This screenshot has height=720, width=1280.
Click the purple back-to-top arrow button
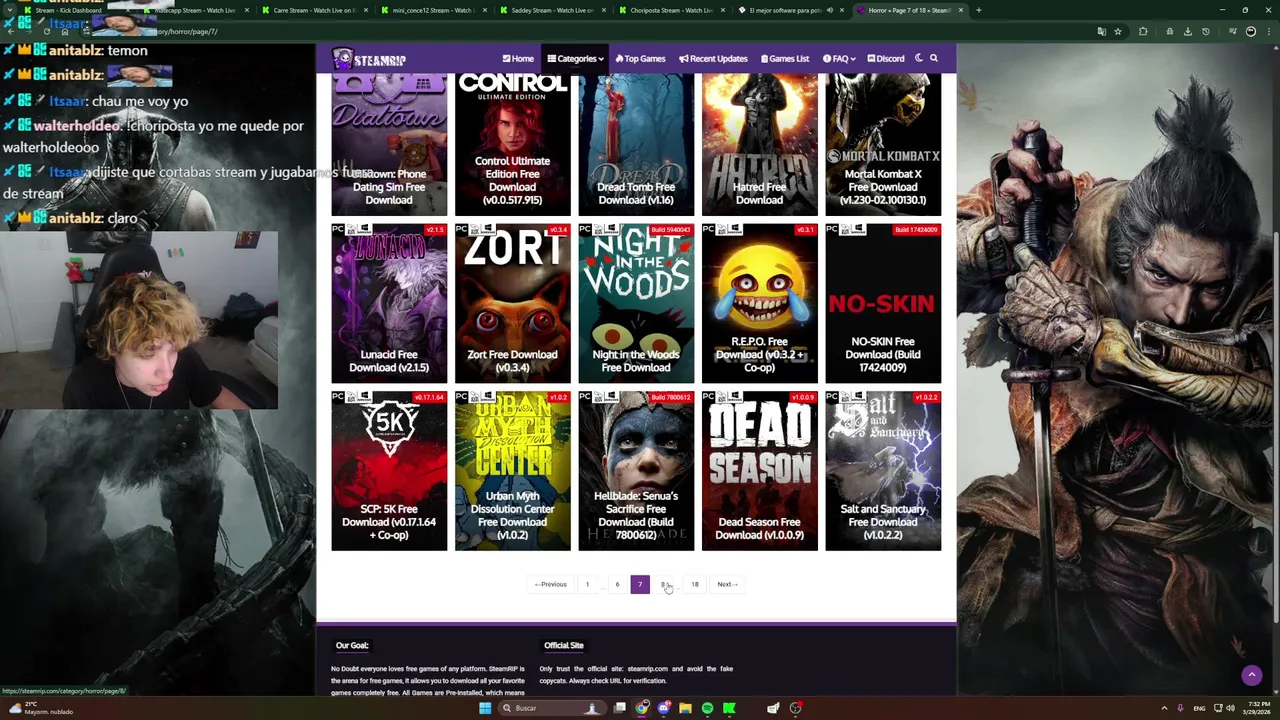pyautogui.click(x=1251, y=675)
